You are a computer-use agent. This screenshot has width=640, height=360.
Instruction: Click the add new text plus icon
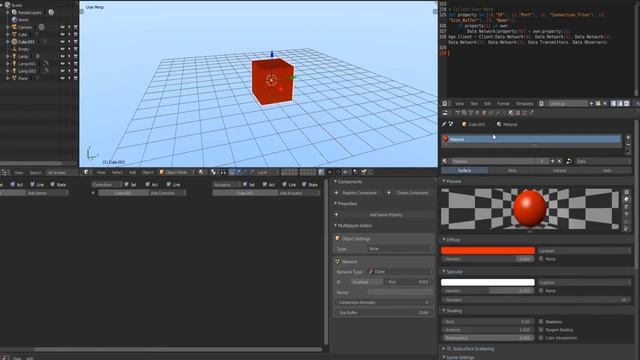[591, 104]
